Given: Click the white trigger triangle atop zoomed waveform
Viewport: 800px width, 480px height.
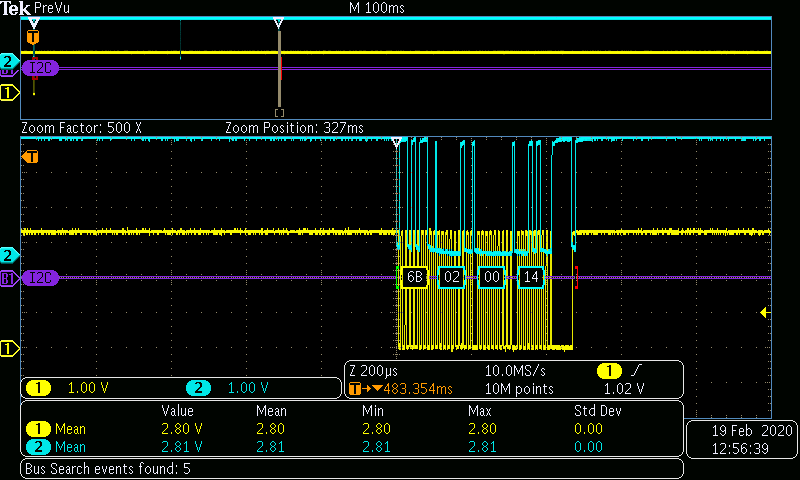Looking at the screenshot, I should coord(396,143).
